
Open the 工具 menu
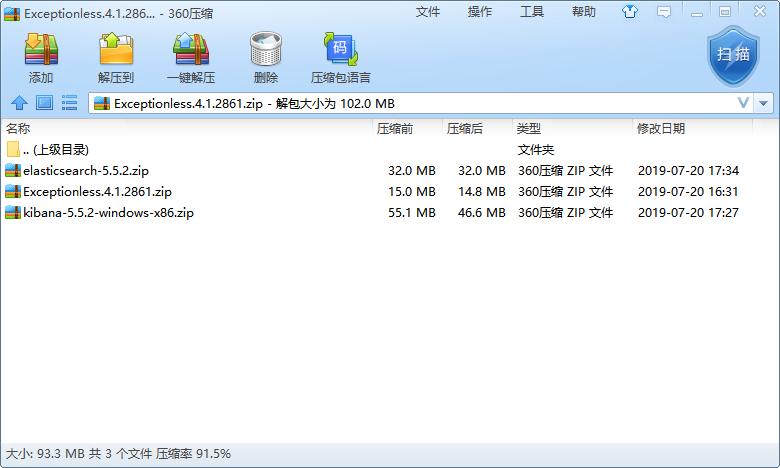532,11
